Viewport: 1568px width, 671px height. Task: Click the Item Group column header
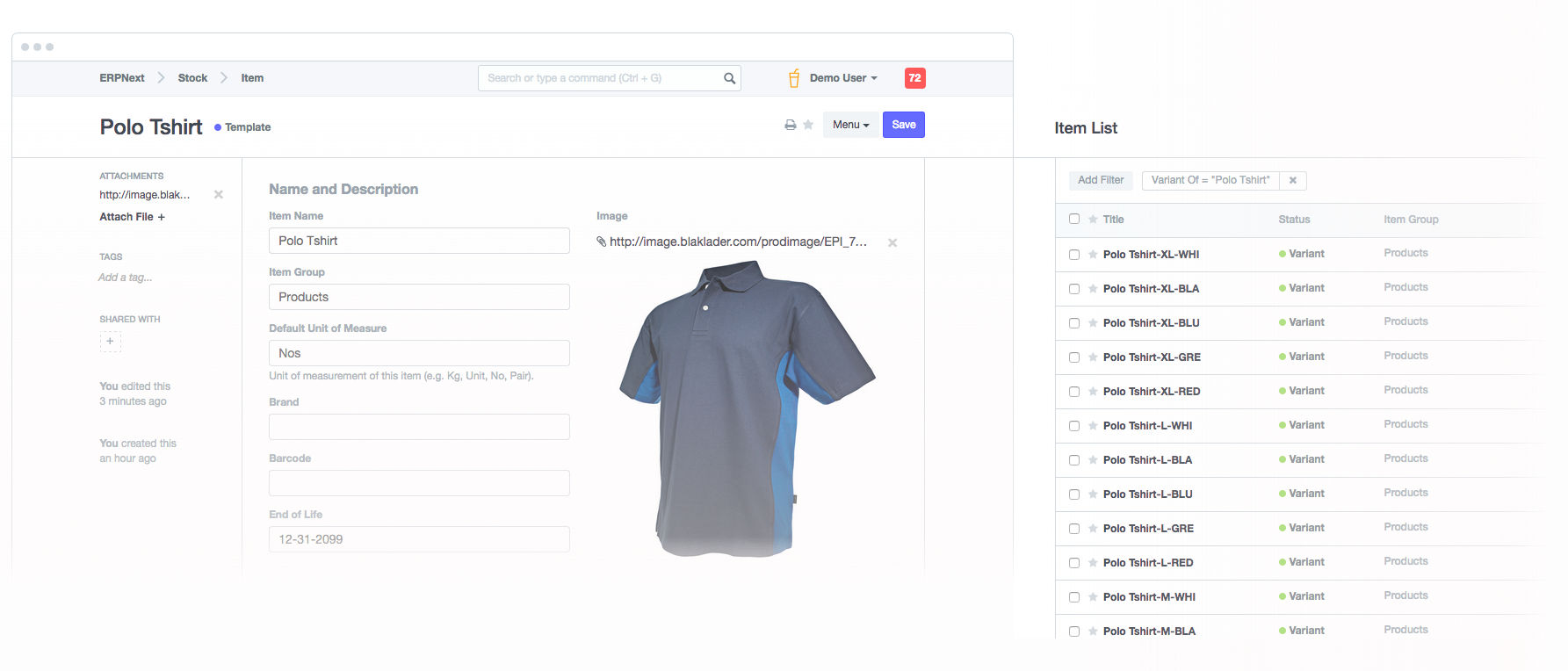(1411, 220)
